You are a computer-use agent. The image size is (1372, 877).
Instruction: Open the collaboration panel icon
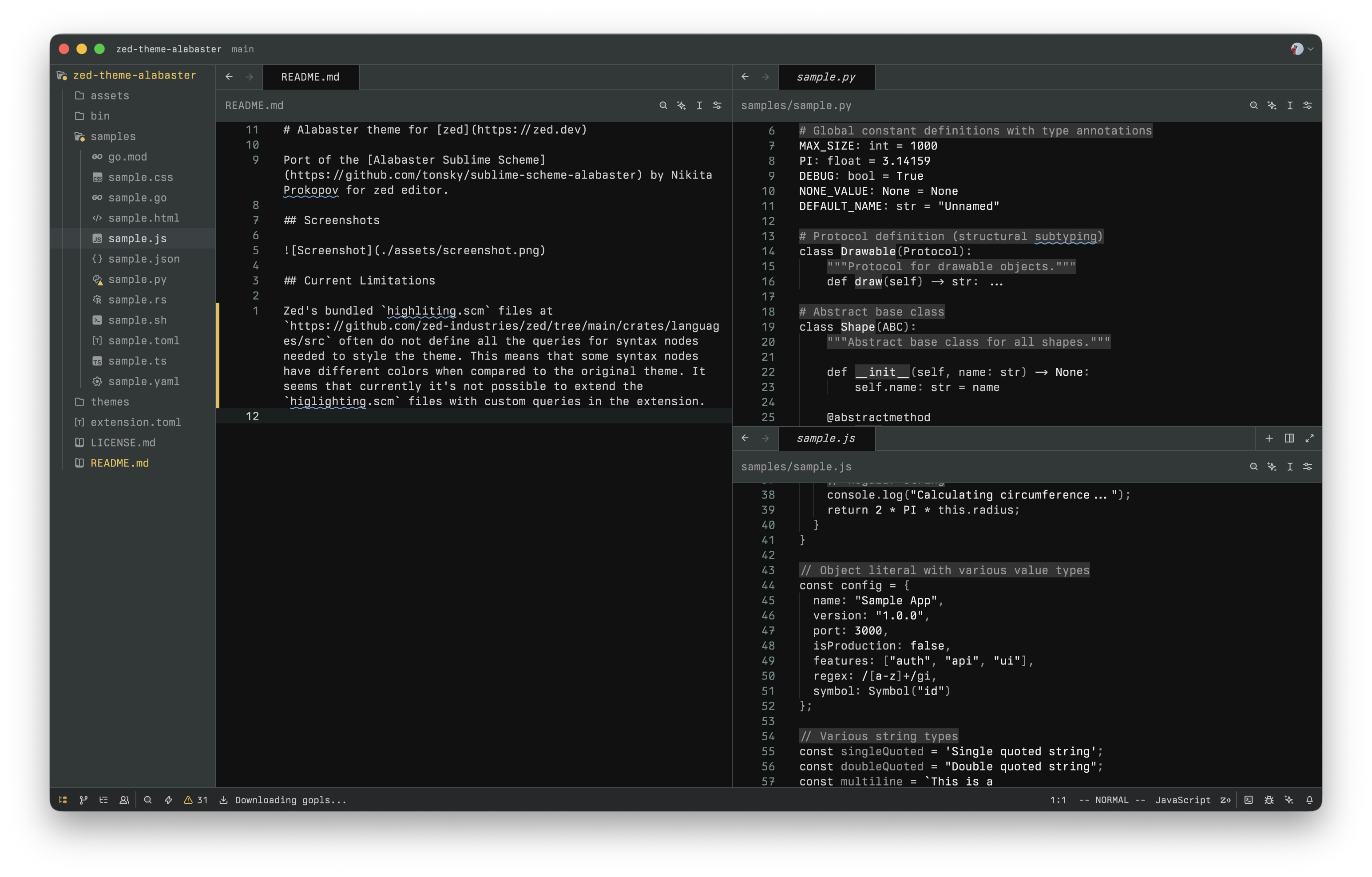(x=123, y=799)
